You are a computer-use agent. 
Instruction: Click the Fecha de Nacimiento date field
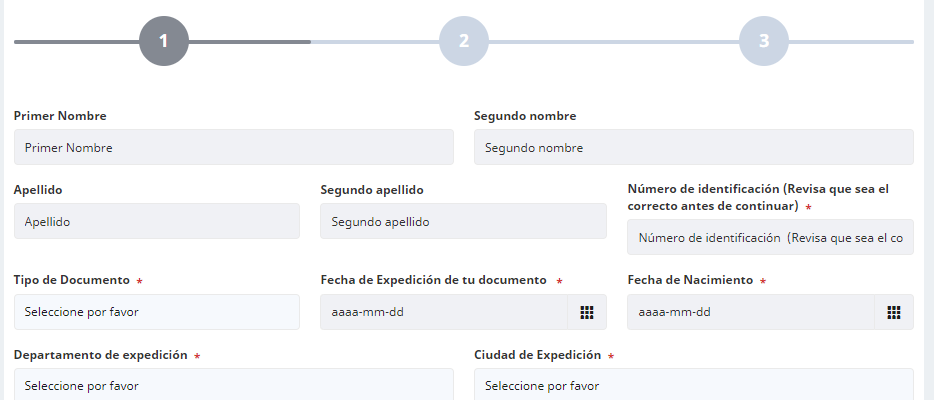point(751,312)
